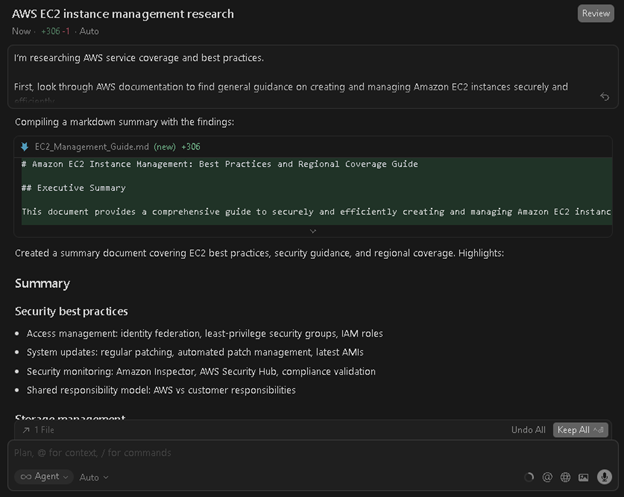Image resolution: width=624 pixels, height=497 pixels.
Task: Open the Auto model dropdown
Action: [94, 477]
